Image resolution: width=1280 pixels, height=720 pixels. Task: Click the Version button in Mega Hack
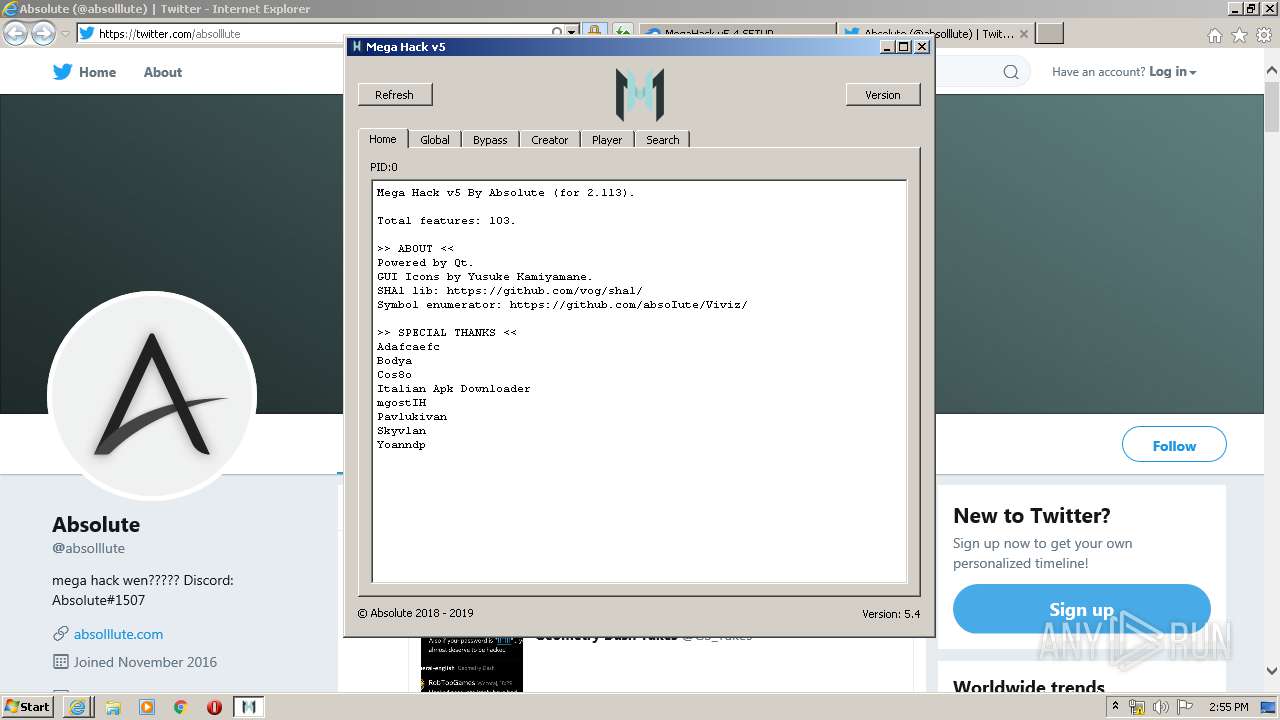[882, 95]
